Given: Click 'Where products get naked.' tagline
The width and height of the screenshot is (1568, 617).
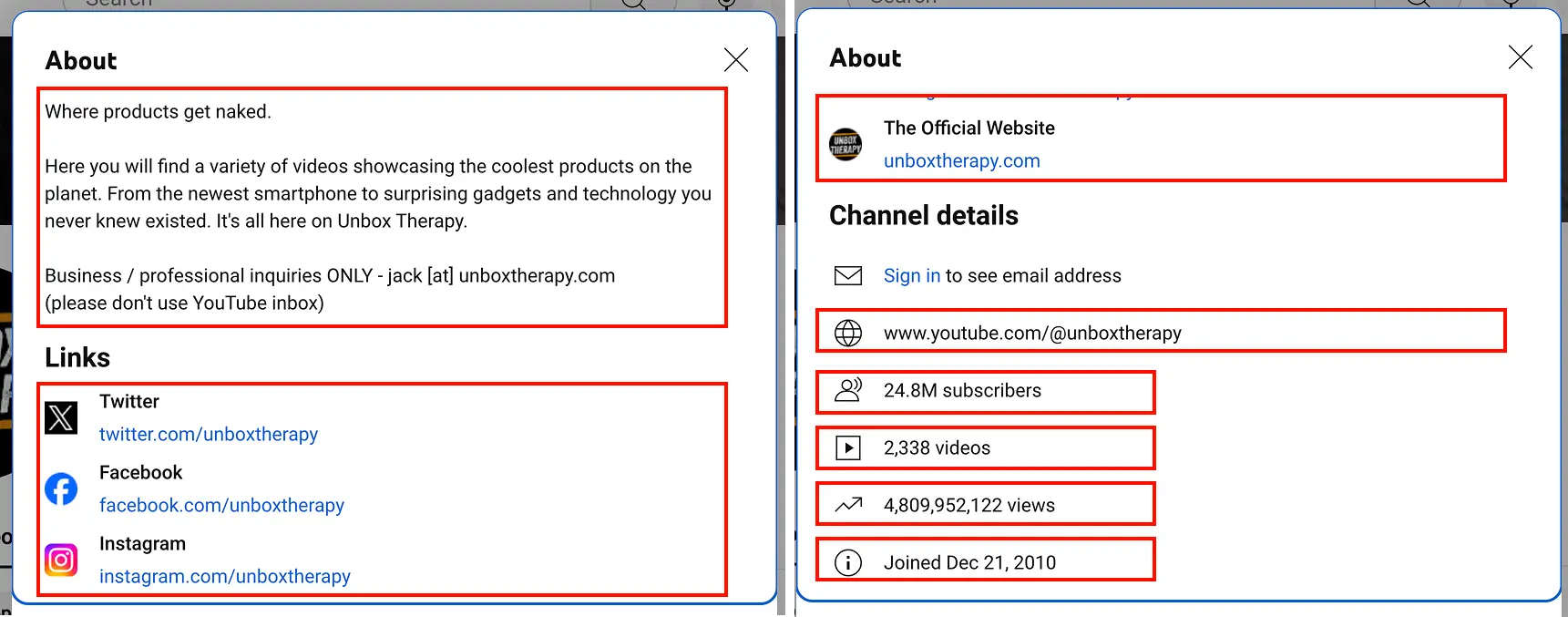Looking at the screenshot, I should (159, 111).
